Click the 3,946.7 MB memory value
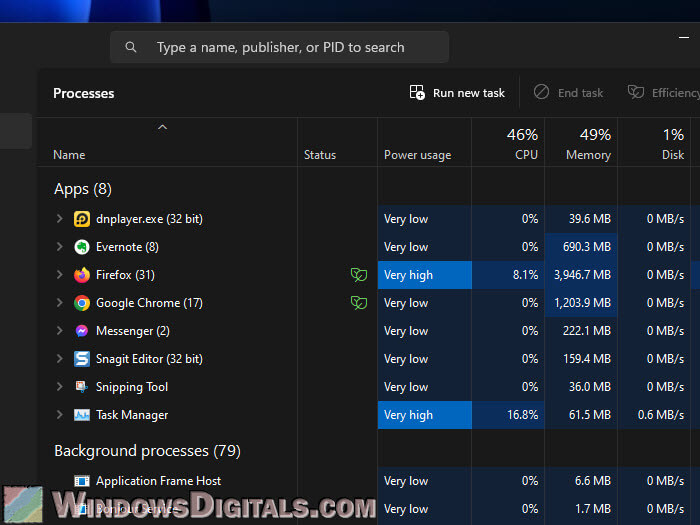 click(582, 275)
